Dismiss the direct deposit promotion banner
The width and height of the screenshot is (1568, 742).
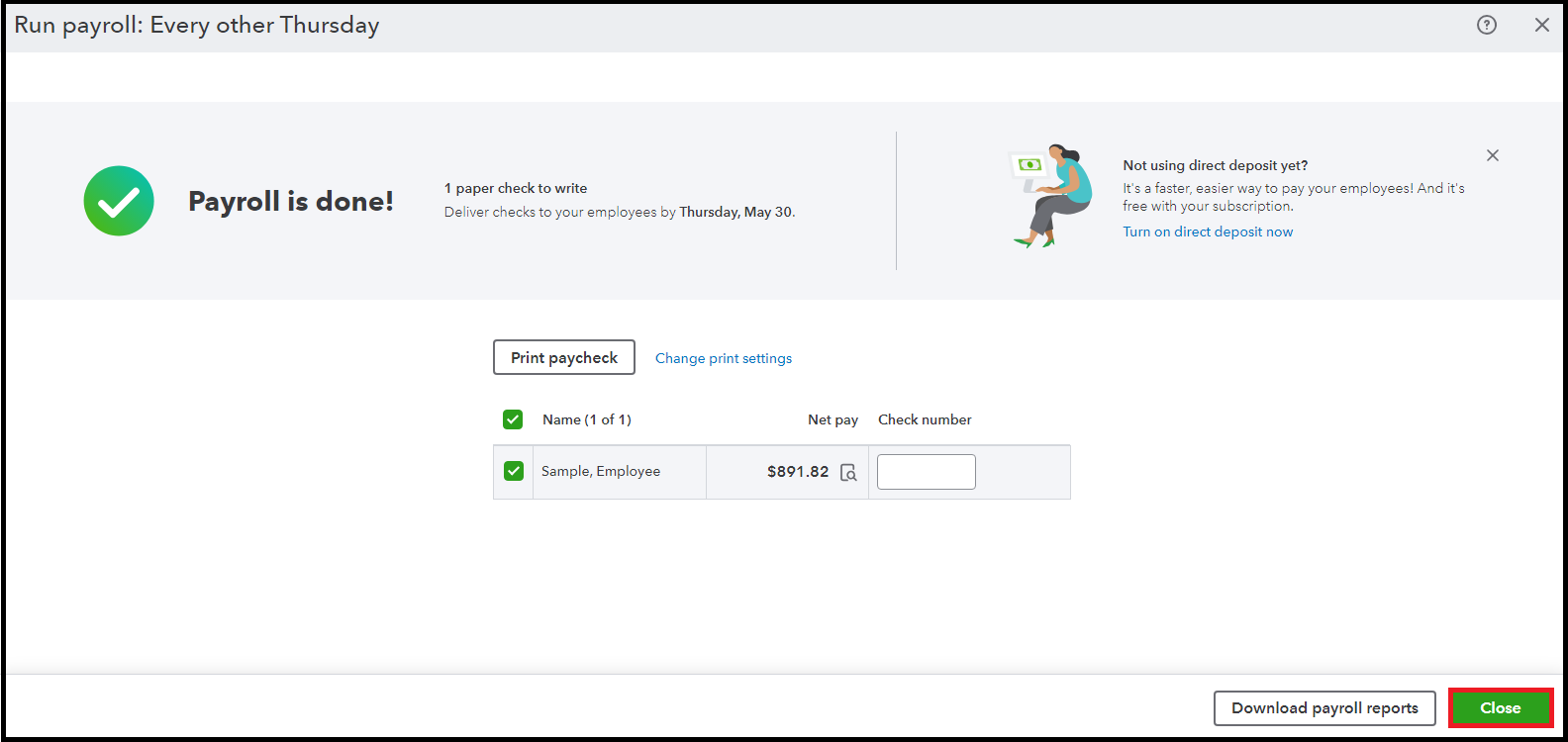tap(1493, 155)
